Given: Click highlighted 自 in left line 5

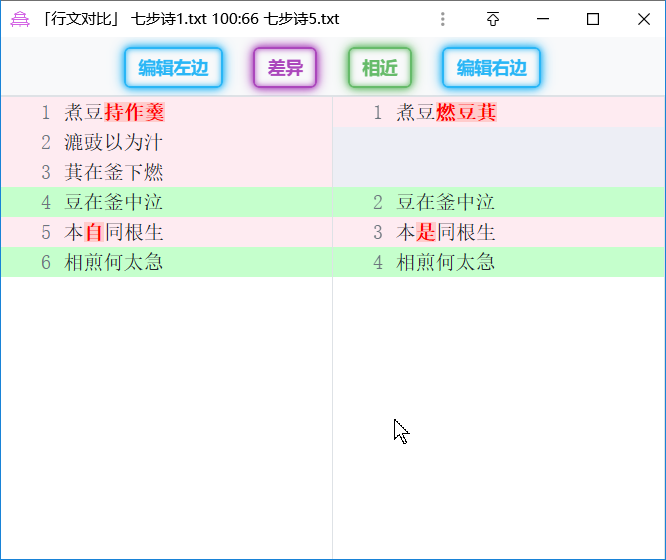Looking at the screenshot, I should point(94,232).
